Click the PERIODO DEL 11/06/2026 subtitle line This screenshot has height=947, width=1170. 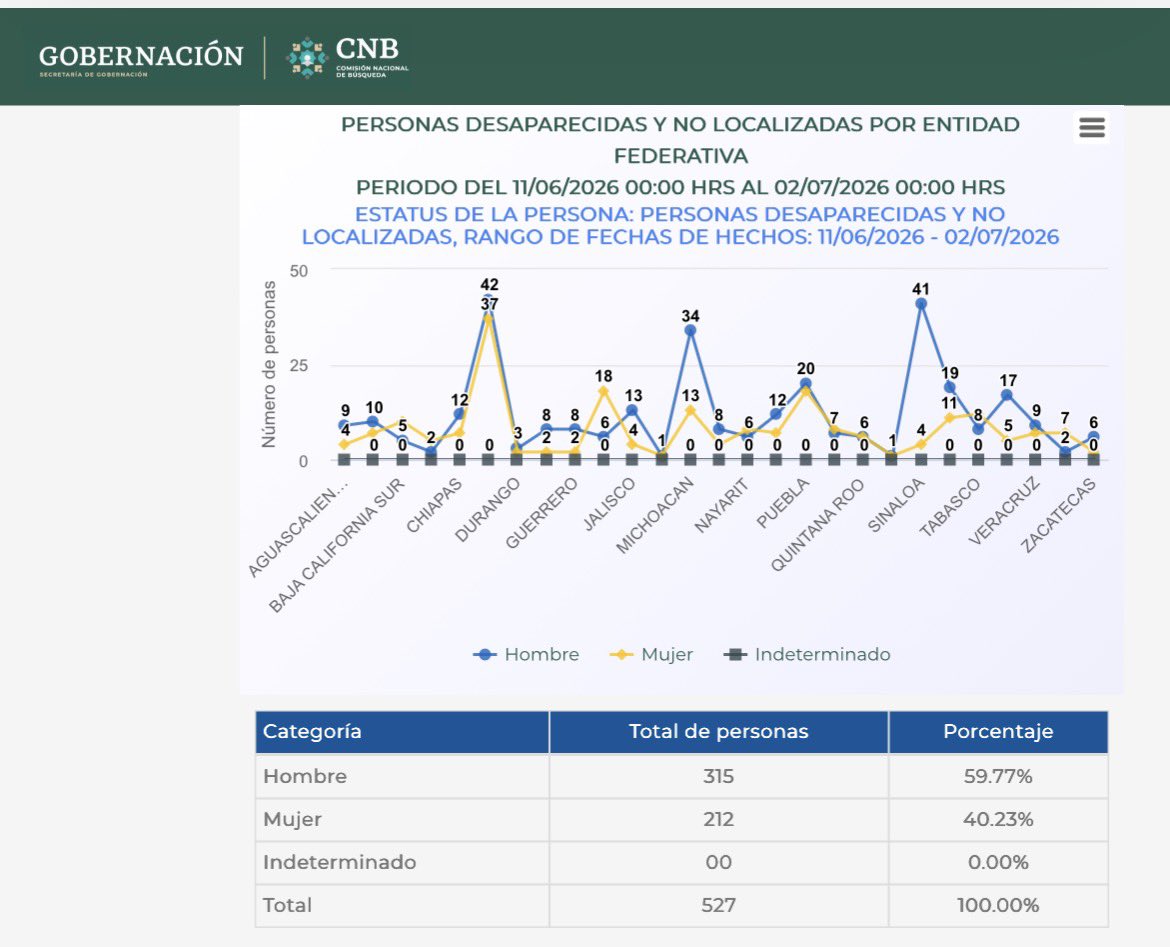pos(681,187)
